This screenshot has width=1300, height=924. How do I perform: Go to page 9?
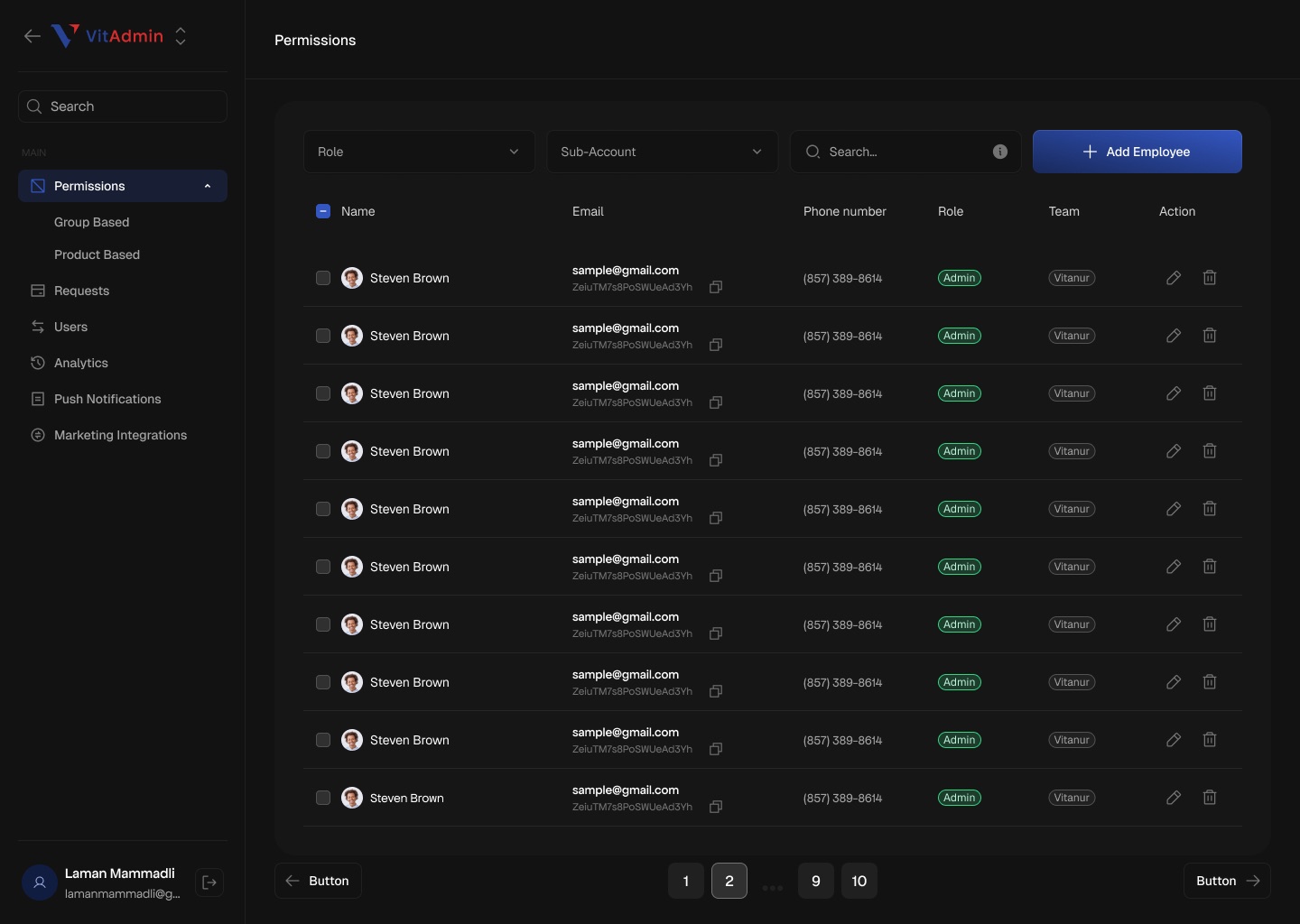pyautogui.click(x=816, y=881)
